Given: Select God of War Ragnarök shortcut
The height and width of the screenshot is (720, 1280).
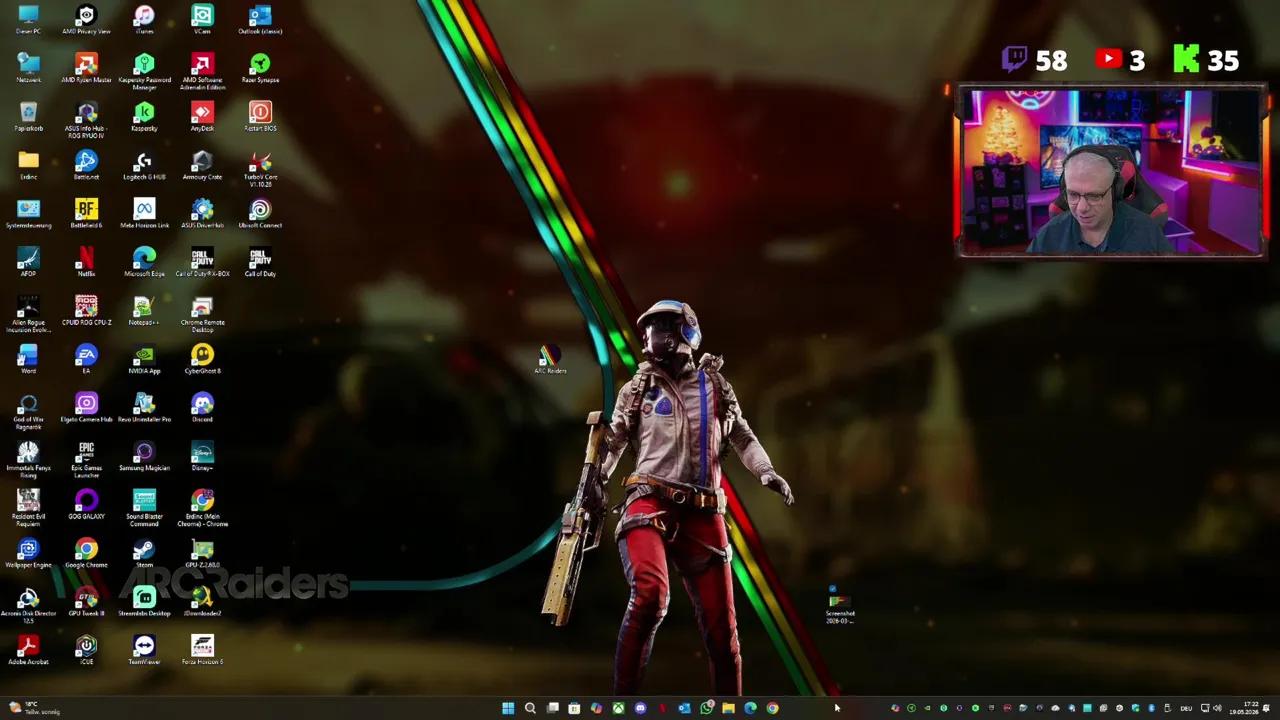Looking at the screenshot, I should tap(28, 411).
